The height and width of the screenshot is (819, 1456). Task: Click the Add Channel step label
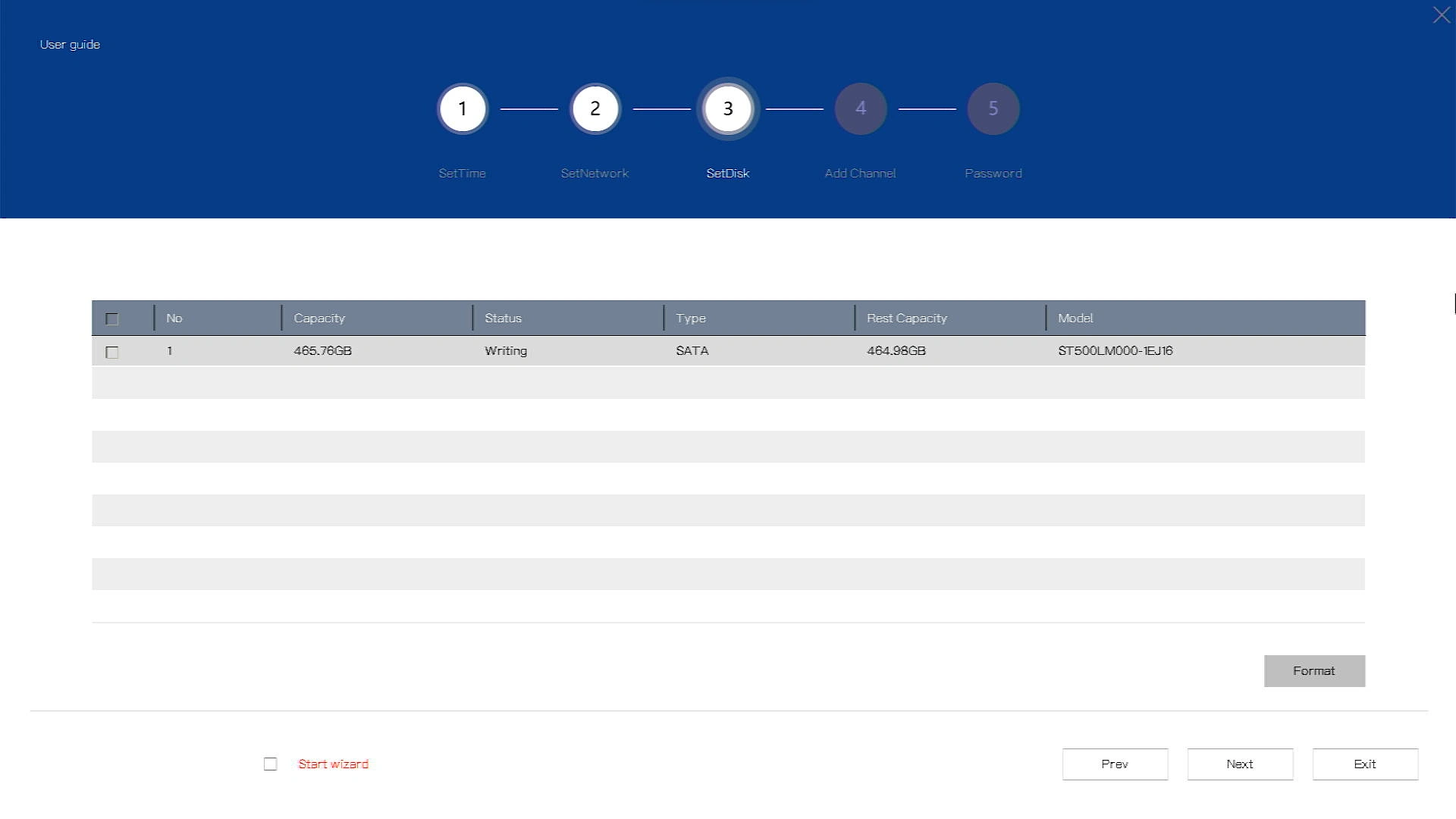pos(860,174)
